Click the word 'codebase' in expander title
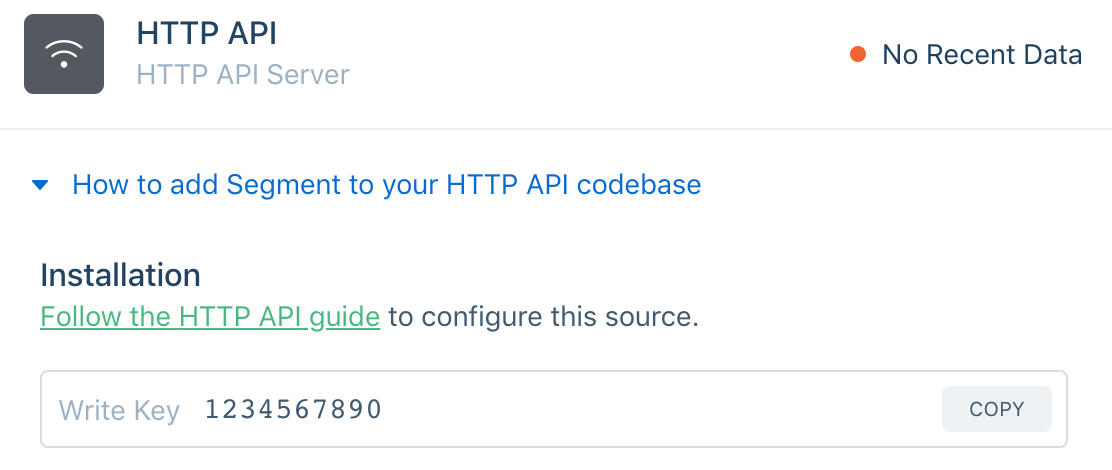 click(639, 185)
